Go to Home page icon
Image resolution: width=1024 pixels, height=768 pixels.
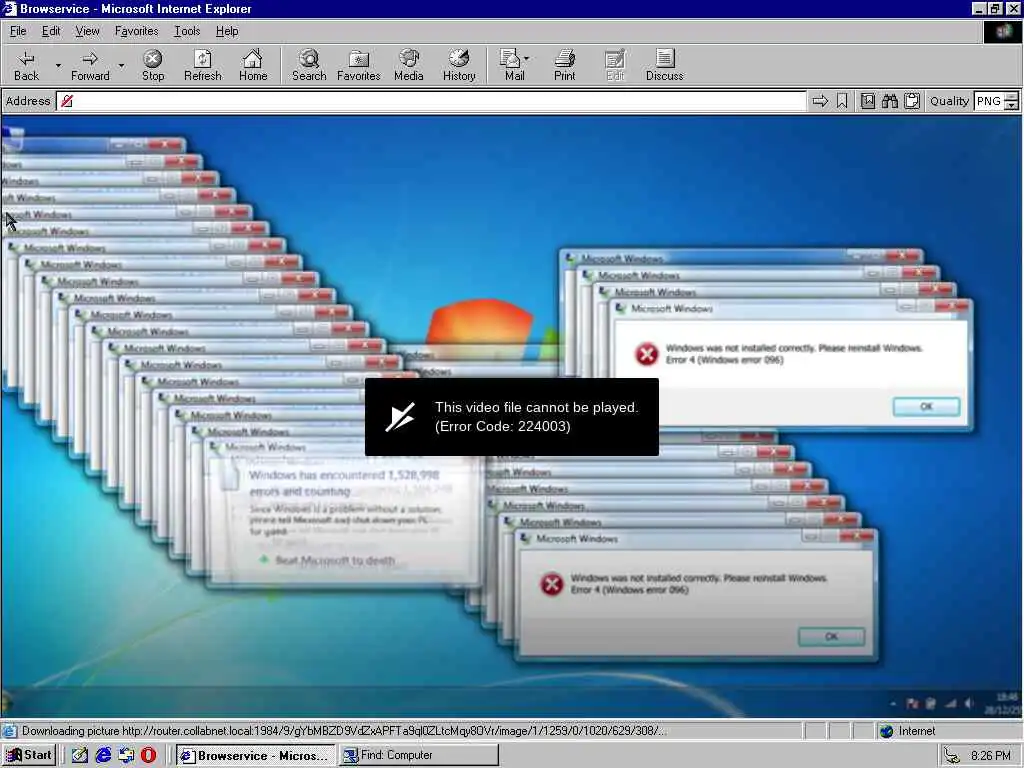(x=253, y=65)
